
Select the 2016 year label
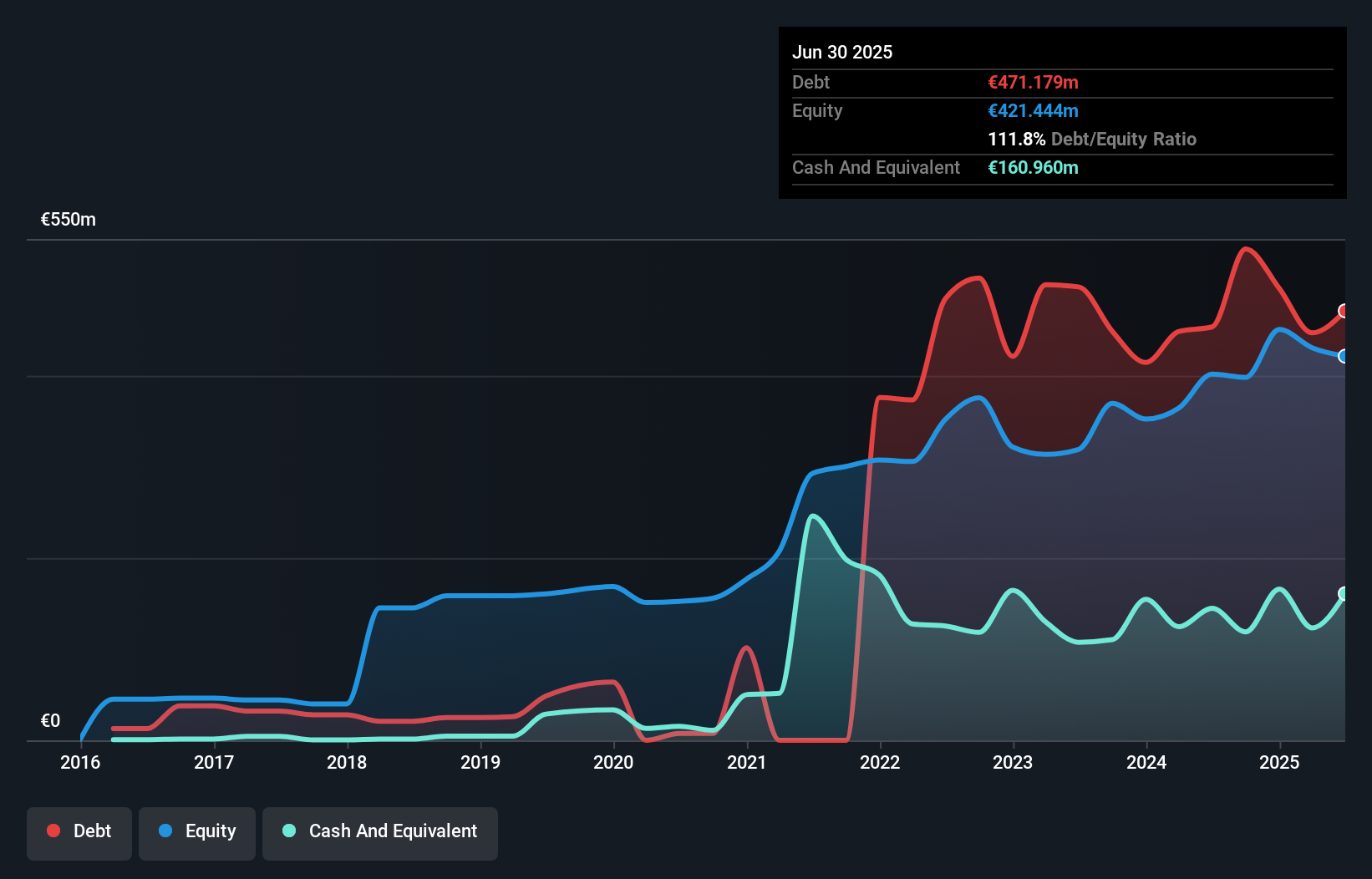pyautogui.click(x=79, y=763)
